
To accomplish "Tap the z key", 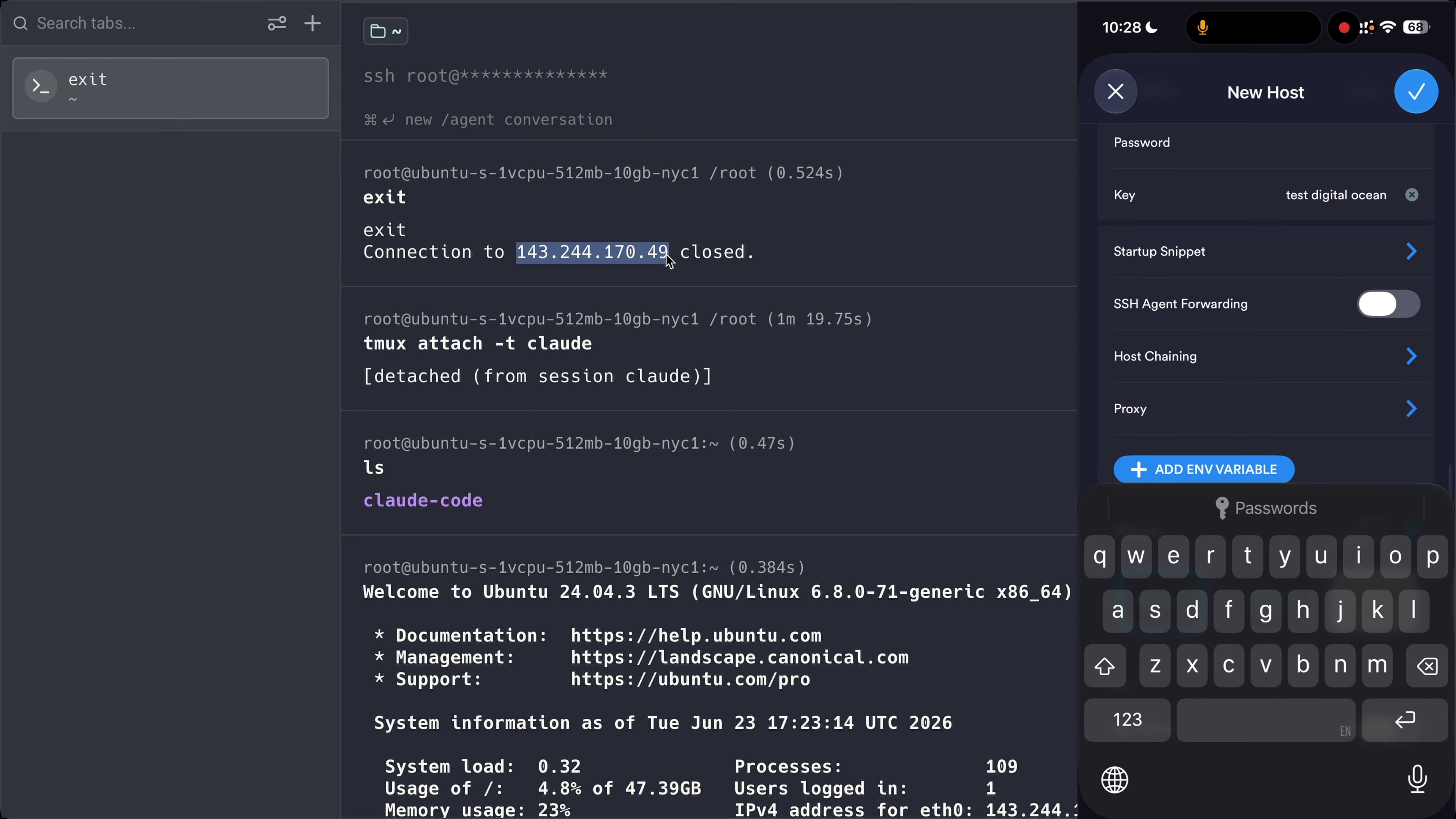I will point(1155,666).
